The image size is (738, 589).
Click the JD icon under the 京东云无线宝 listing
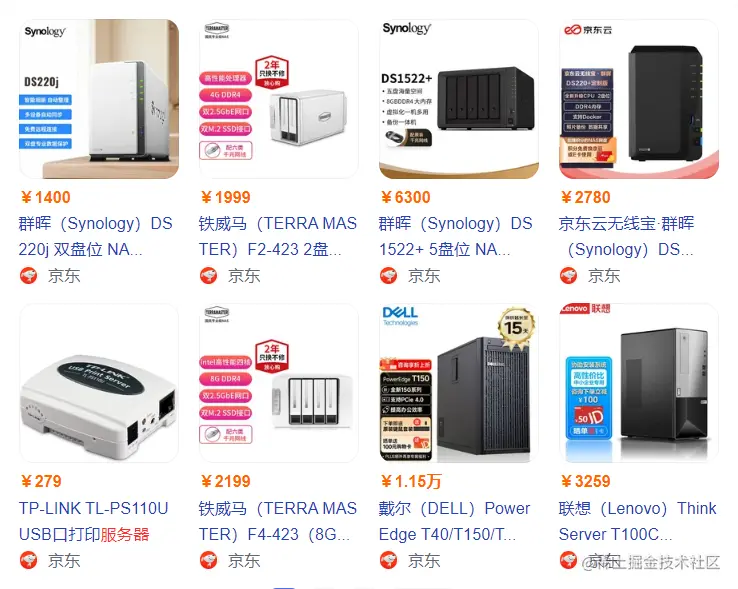click(568, 275)
